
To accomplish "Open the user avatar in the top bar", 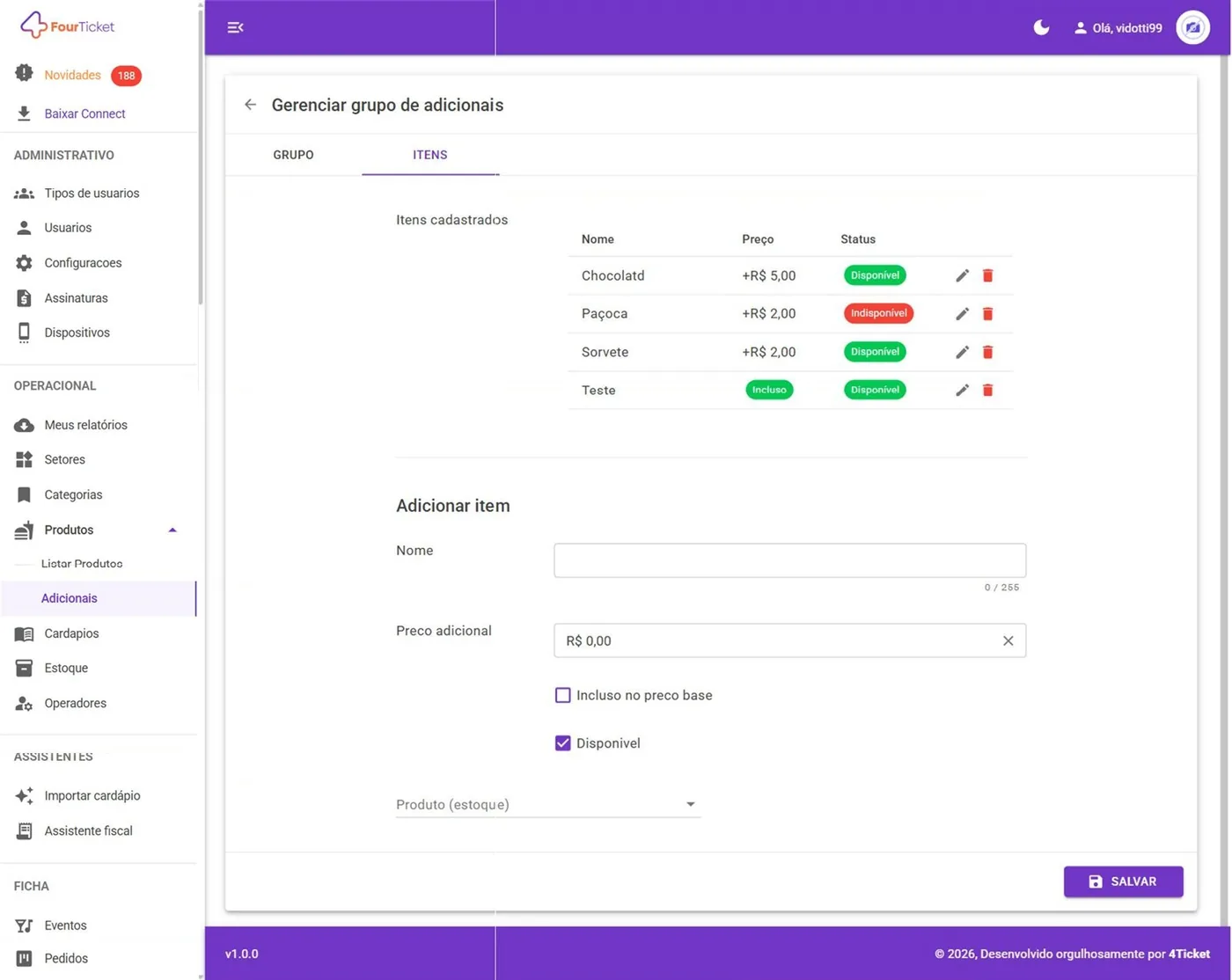I will [1192, 27].
